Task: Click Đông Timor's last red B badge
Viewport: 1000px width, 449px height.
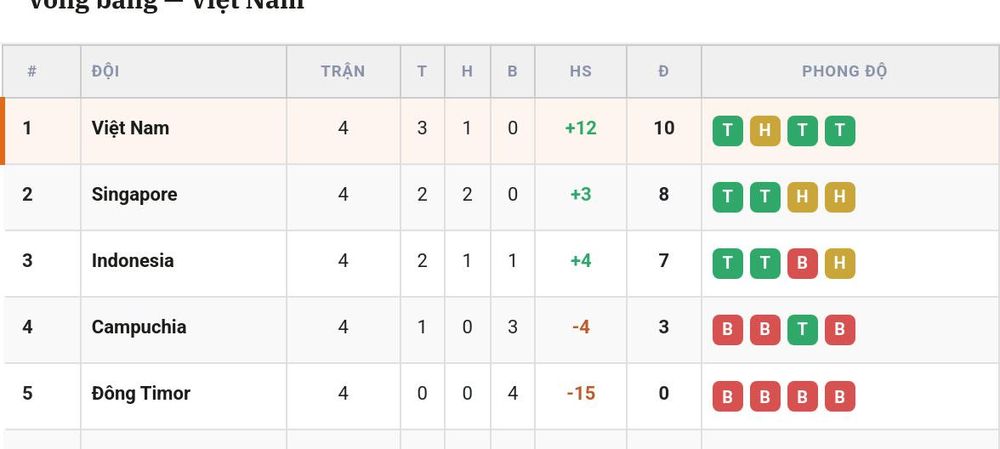Action: (x=840, y=396)
